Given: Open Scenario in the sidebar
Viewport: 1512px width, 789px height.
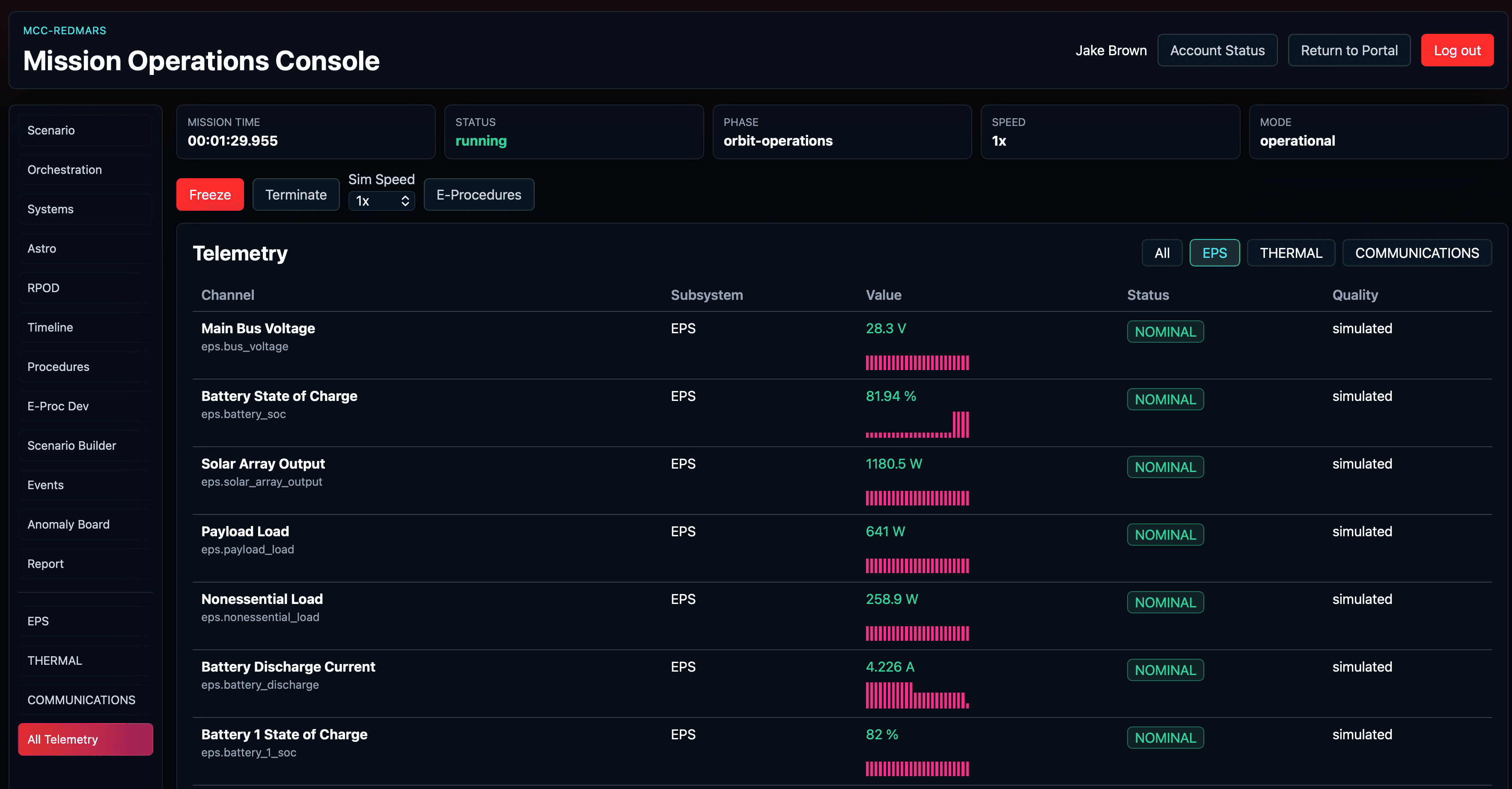Looking at the screenshot, I should 86,130.
